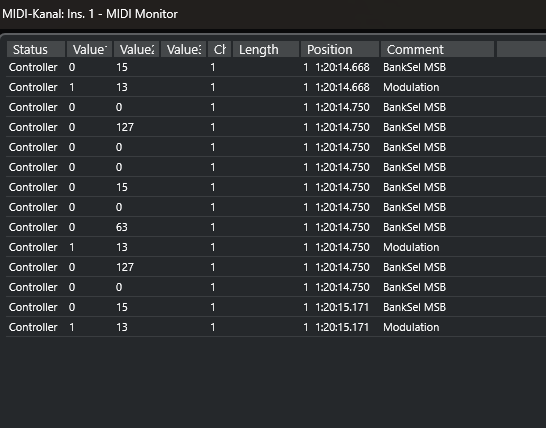Select first Controller row with value 15
This screenshot has width=546, height=428.
(x=276, y=67)
